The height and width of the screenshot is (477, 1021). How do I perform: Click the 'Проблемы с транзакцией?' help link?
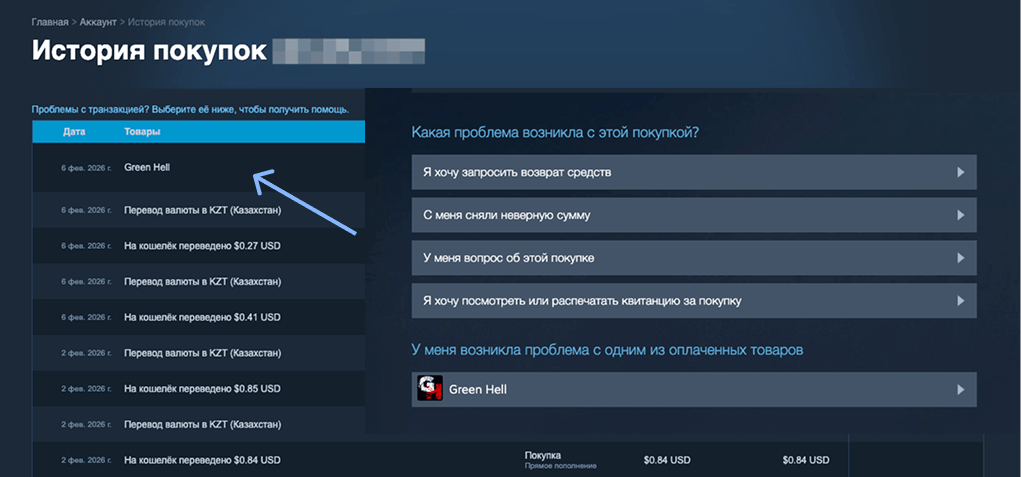click(190, 109)
